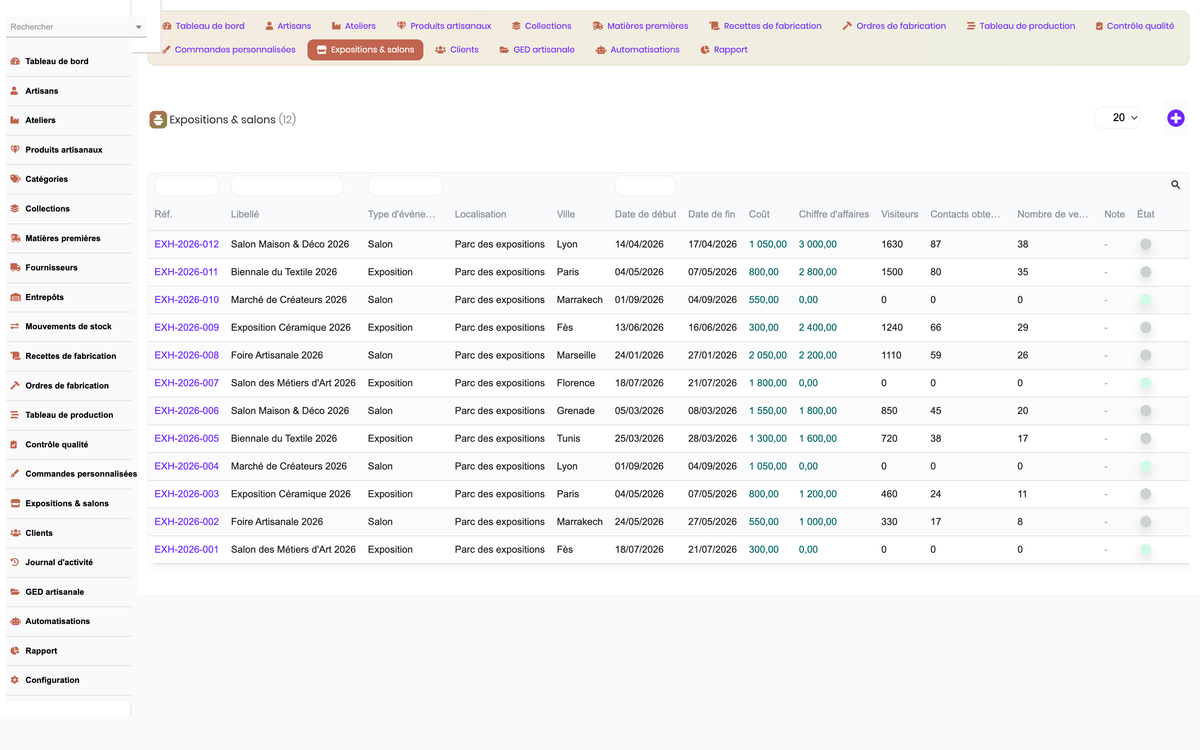Click the Clients people icon in top bar
The image size is (1200, 750).
coord(441,50)
